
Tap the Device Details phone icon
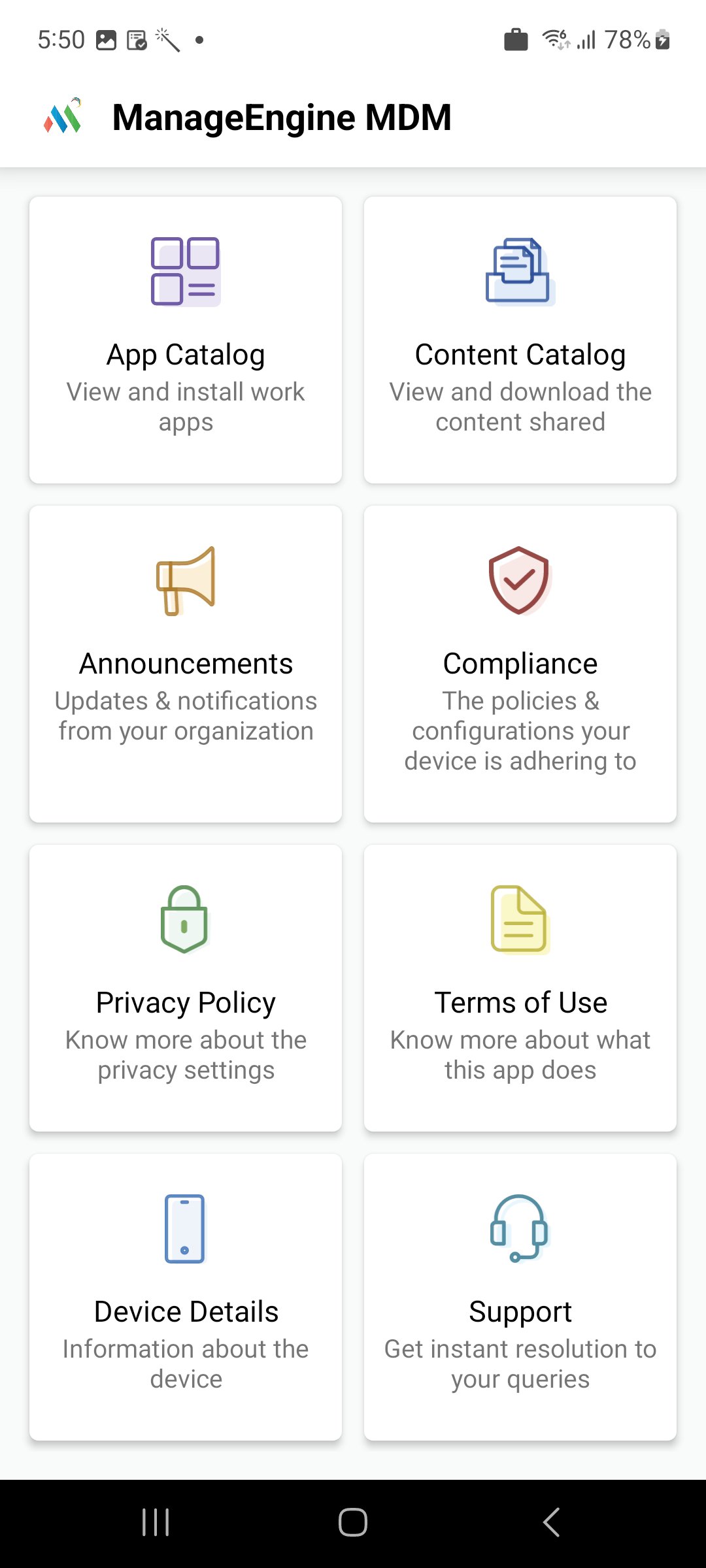point(185,1228)
